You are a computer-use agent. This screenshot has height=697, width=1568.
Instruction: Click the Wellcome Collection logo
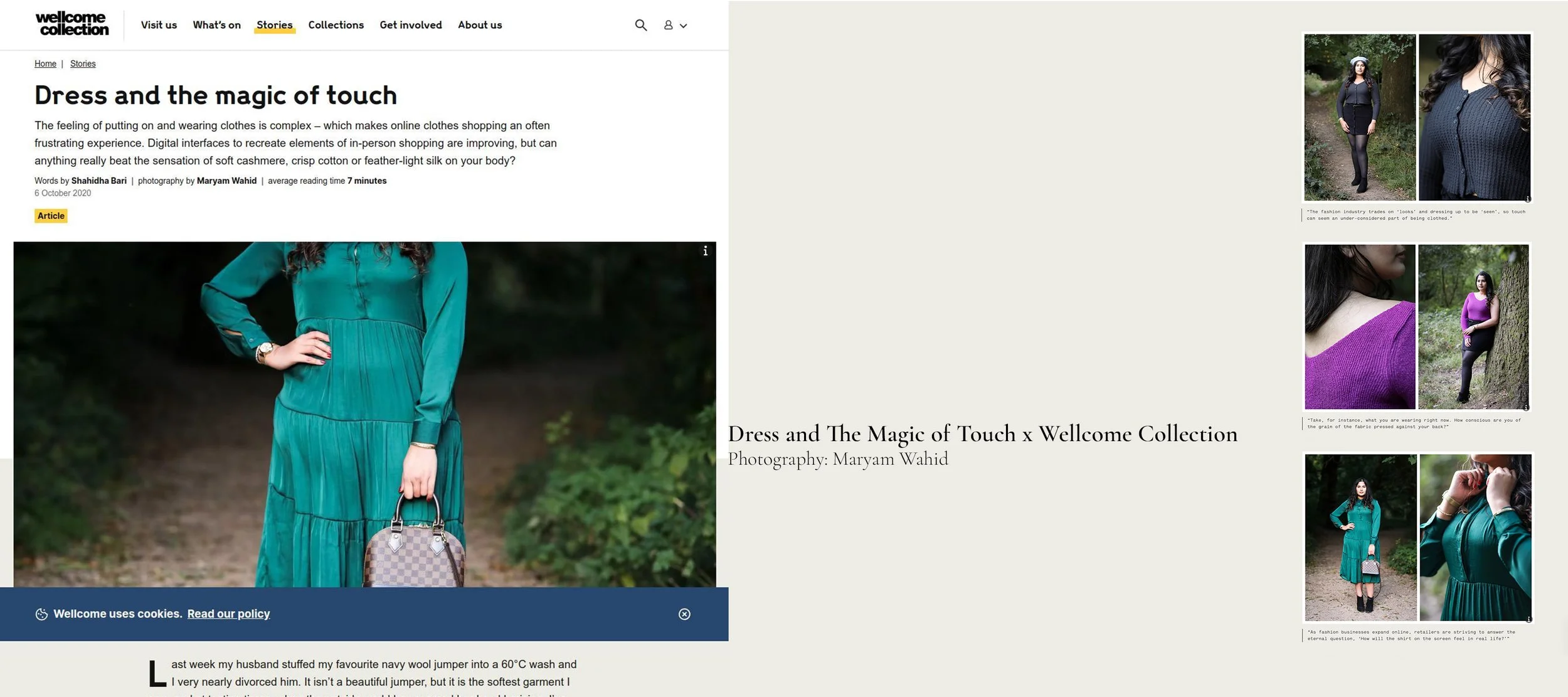pyautogui.click(x=72, y=24)
